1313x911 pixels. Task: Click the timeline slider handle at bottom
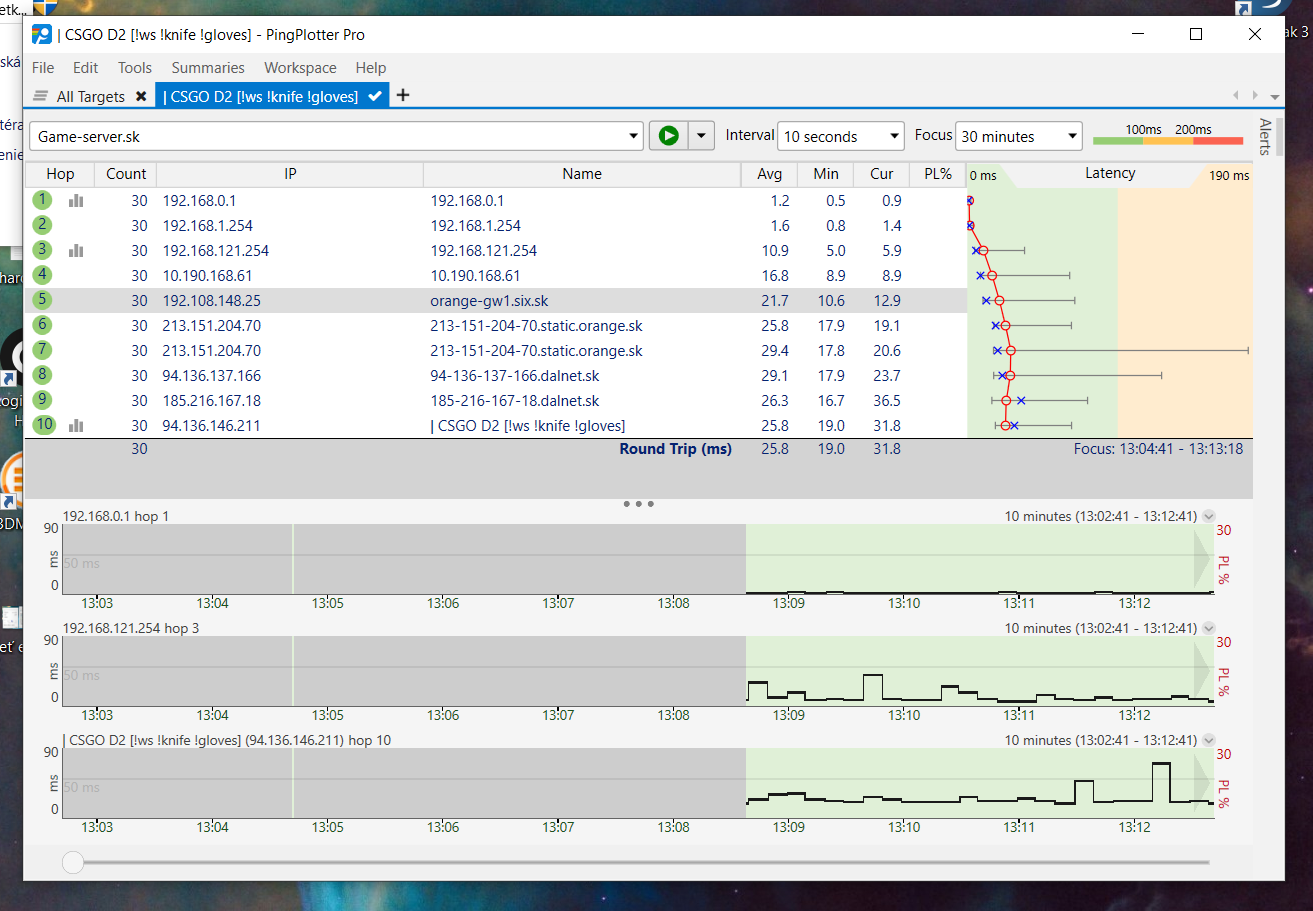[73, 862]
